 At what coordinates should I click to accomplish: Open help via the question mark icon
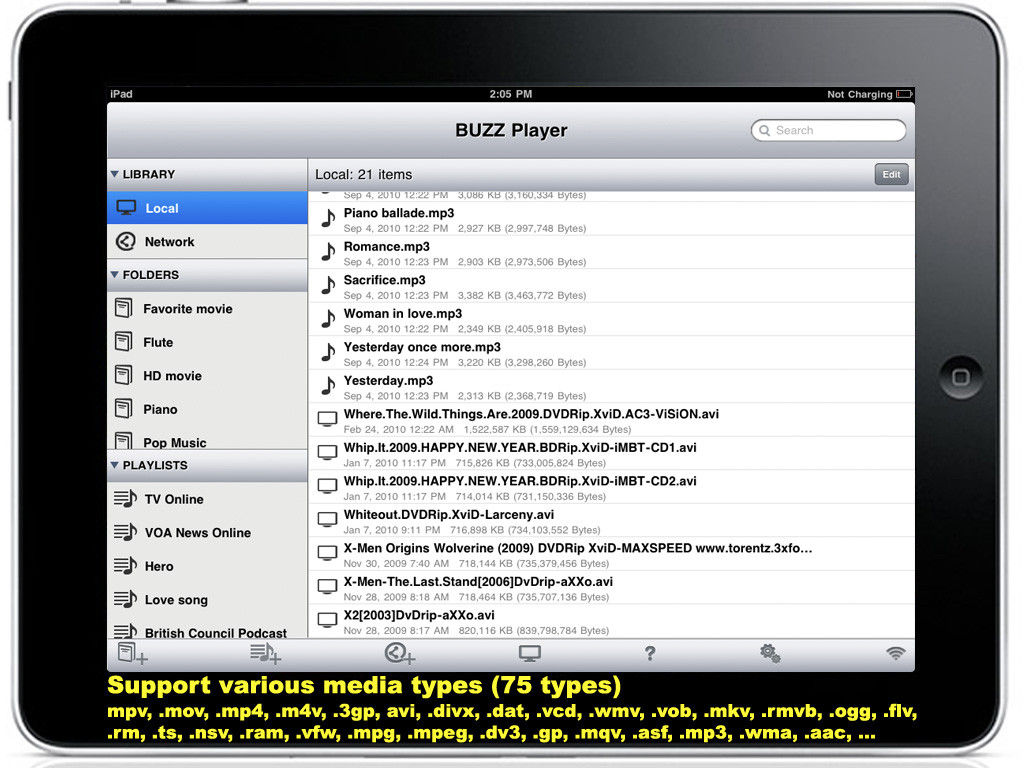tap(650, 653)
